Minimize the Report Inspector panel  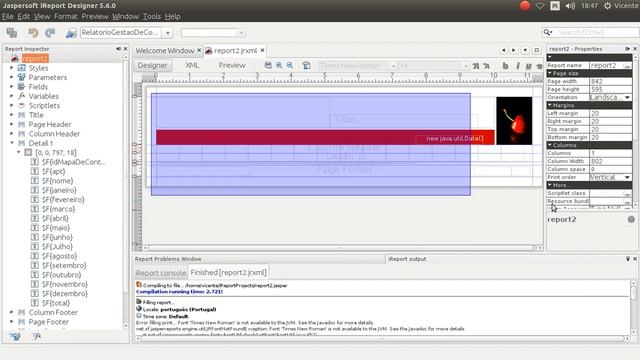118,49
